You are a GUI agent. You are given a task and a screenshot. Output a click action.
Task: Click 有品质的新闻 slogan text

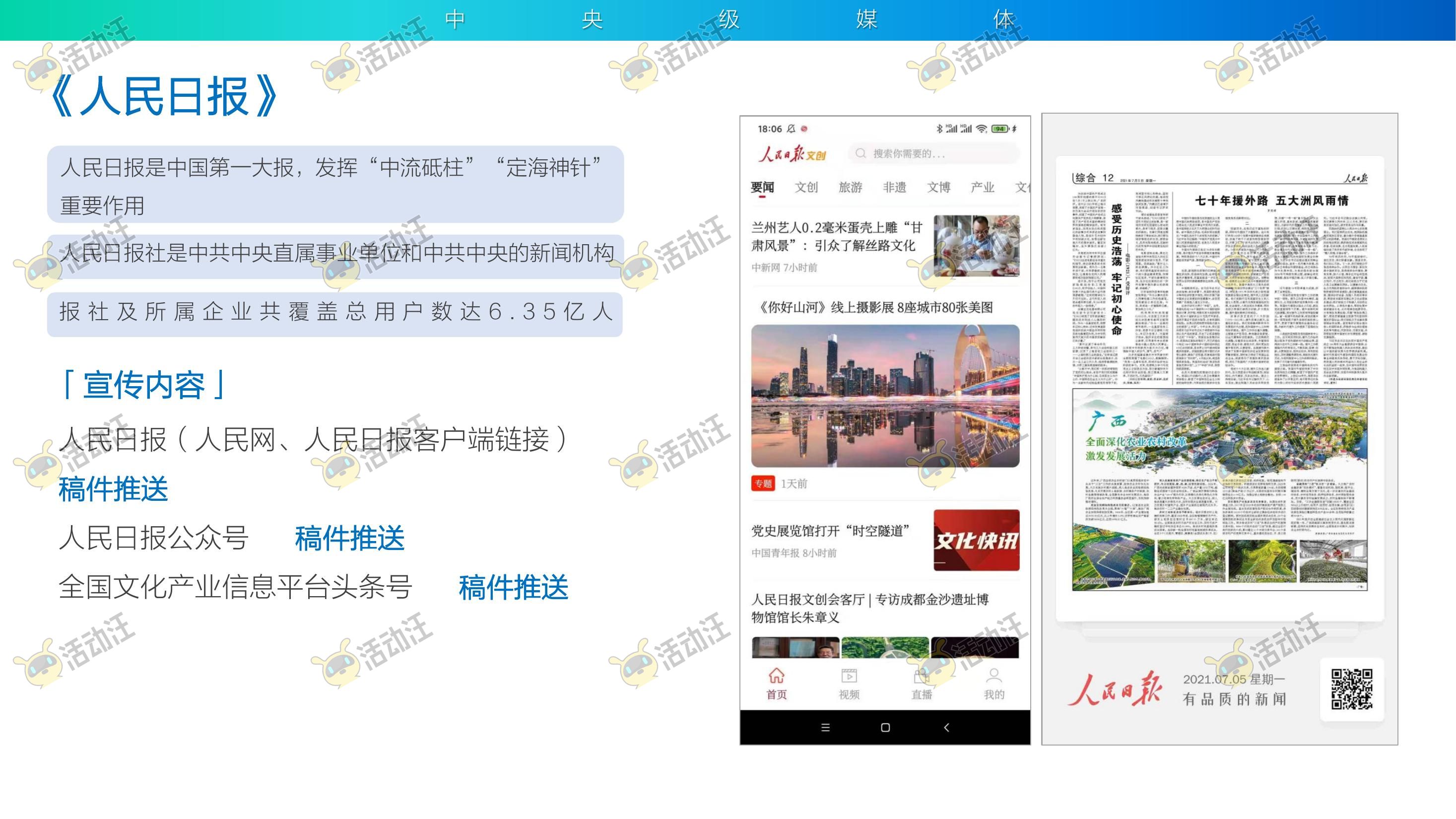[x=1234, y=699]
